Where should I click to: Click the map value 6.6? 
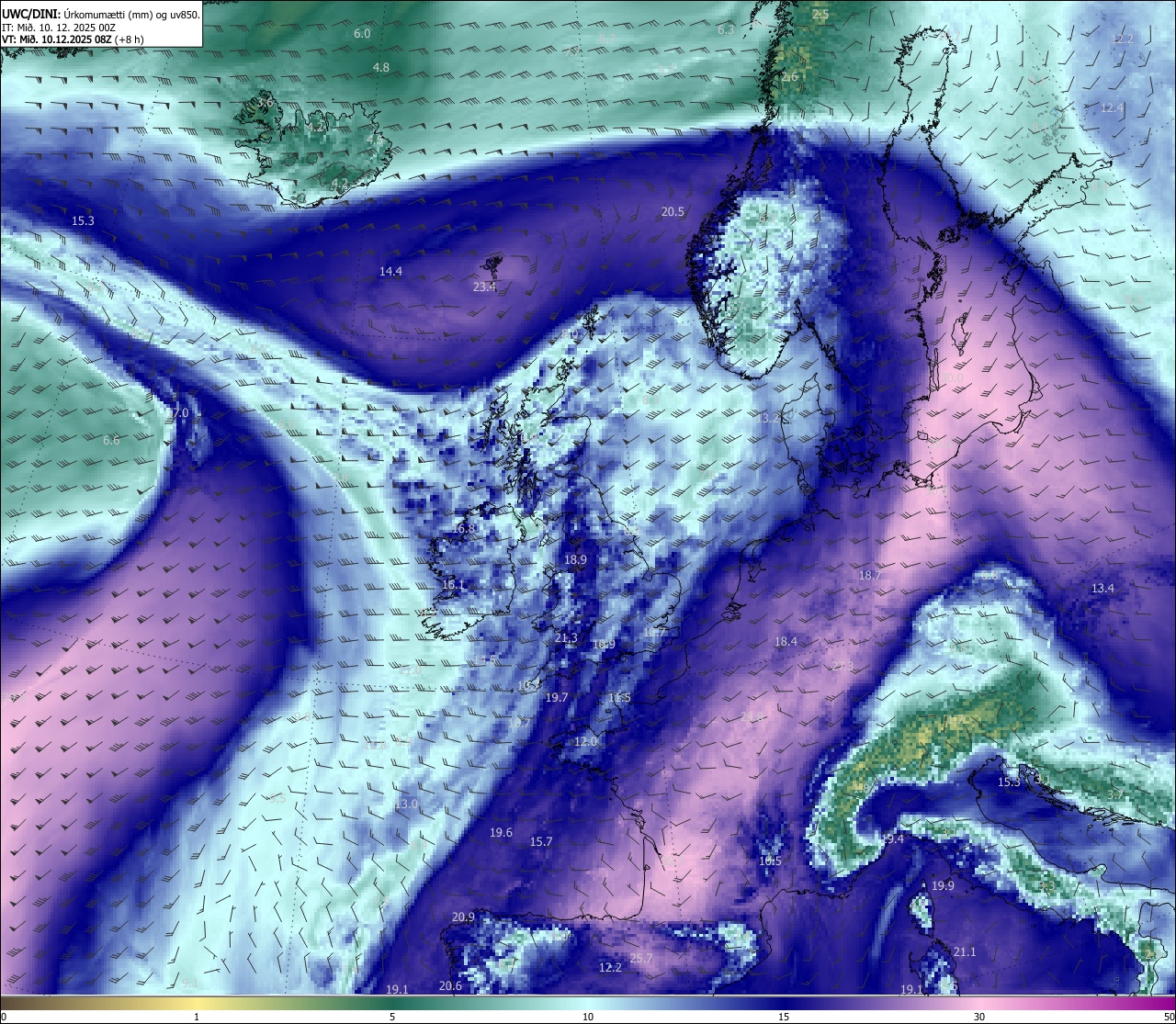[x=111, y=441]
